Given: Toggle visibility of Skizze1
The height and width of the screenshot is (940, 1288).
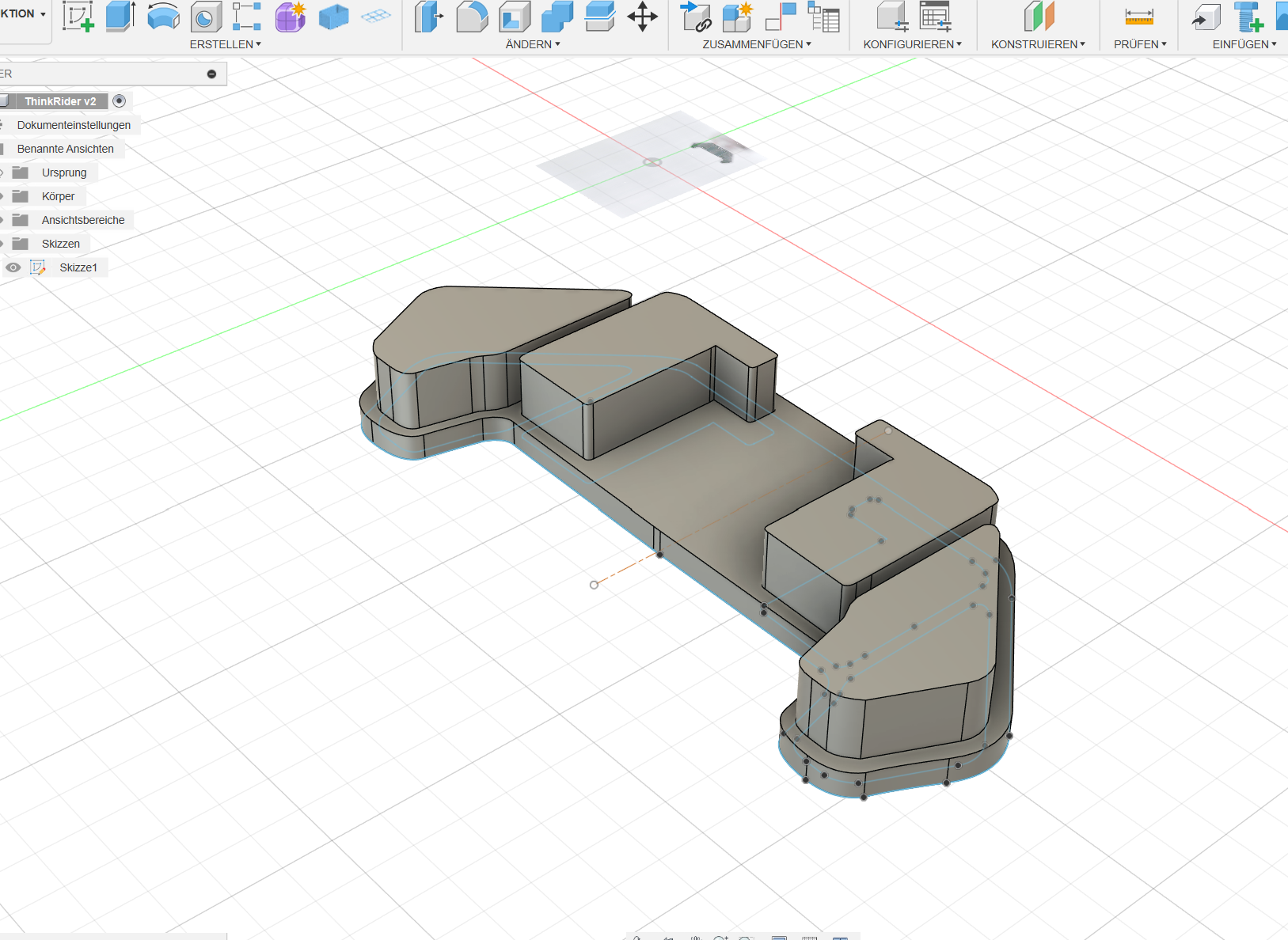Looking at the screenshot, I should pos(13,267).
